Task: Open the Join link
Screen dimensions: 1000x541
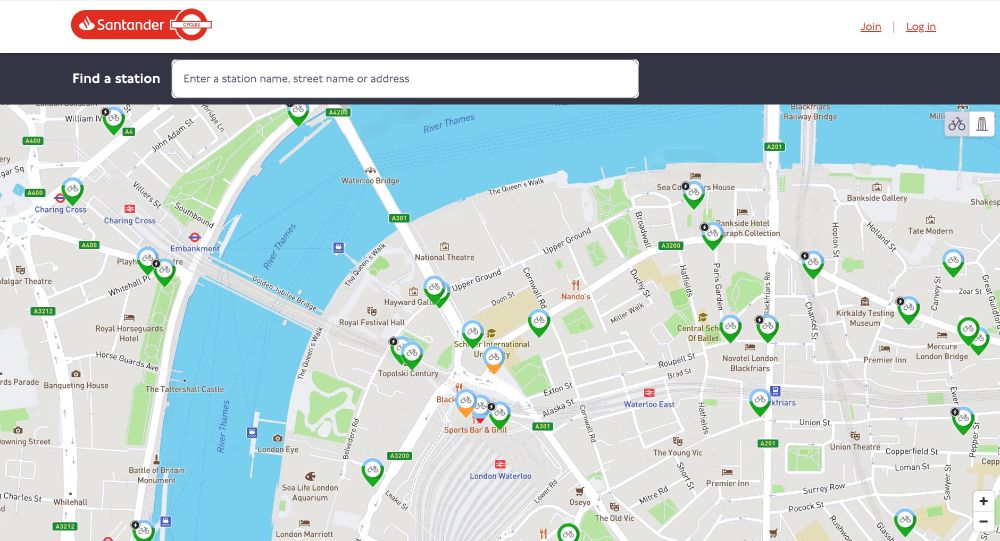Action: pos(871,27)
